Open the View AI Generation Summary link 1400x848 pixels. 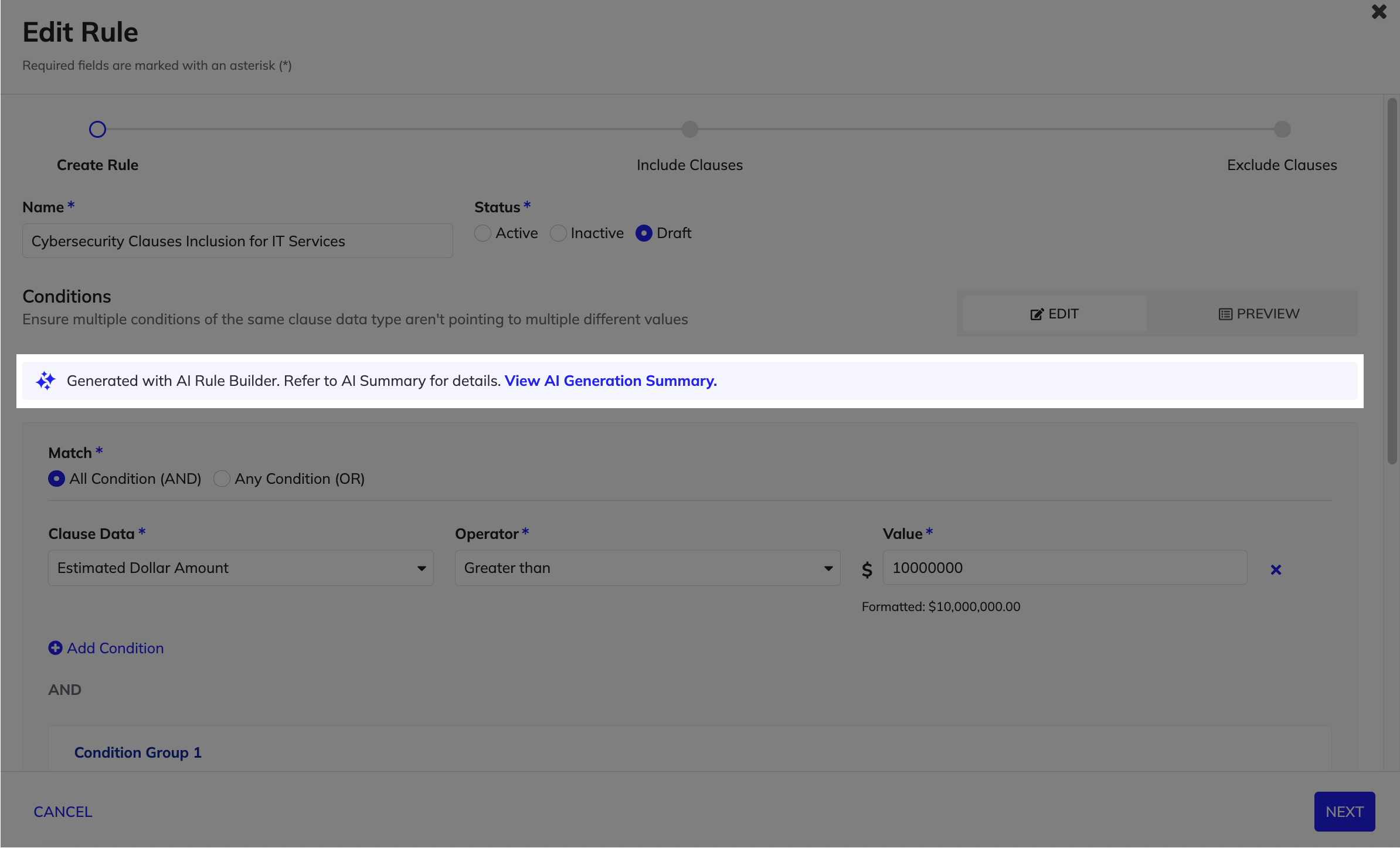(x=610, y=381)
